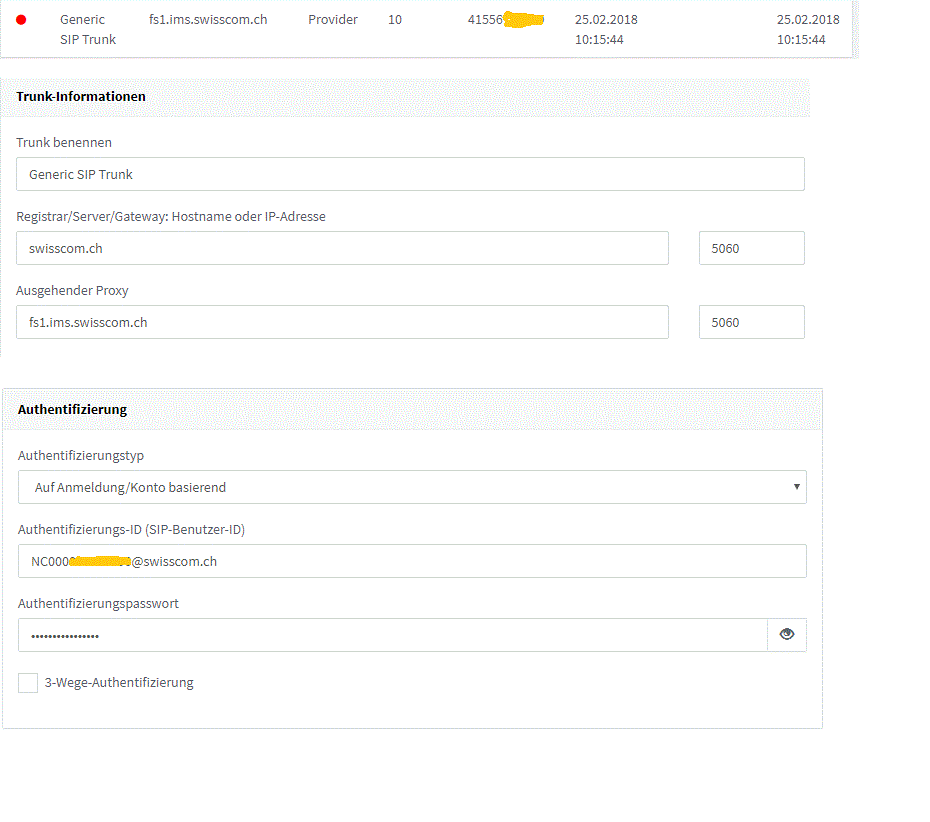Click the red status dot of the trunk
Image resolution: width=930 pixels, height=822 pixels.
(x=21, y=20)
